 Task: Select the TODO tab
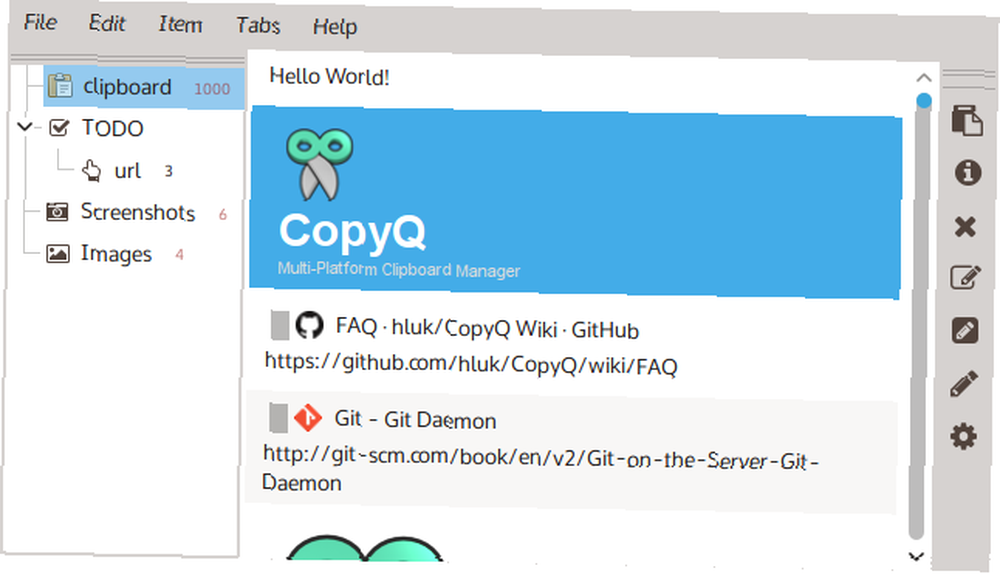(112, 128)
